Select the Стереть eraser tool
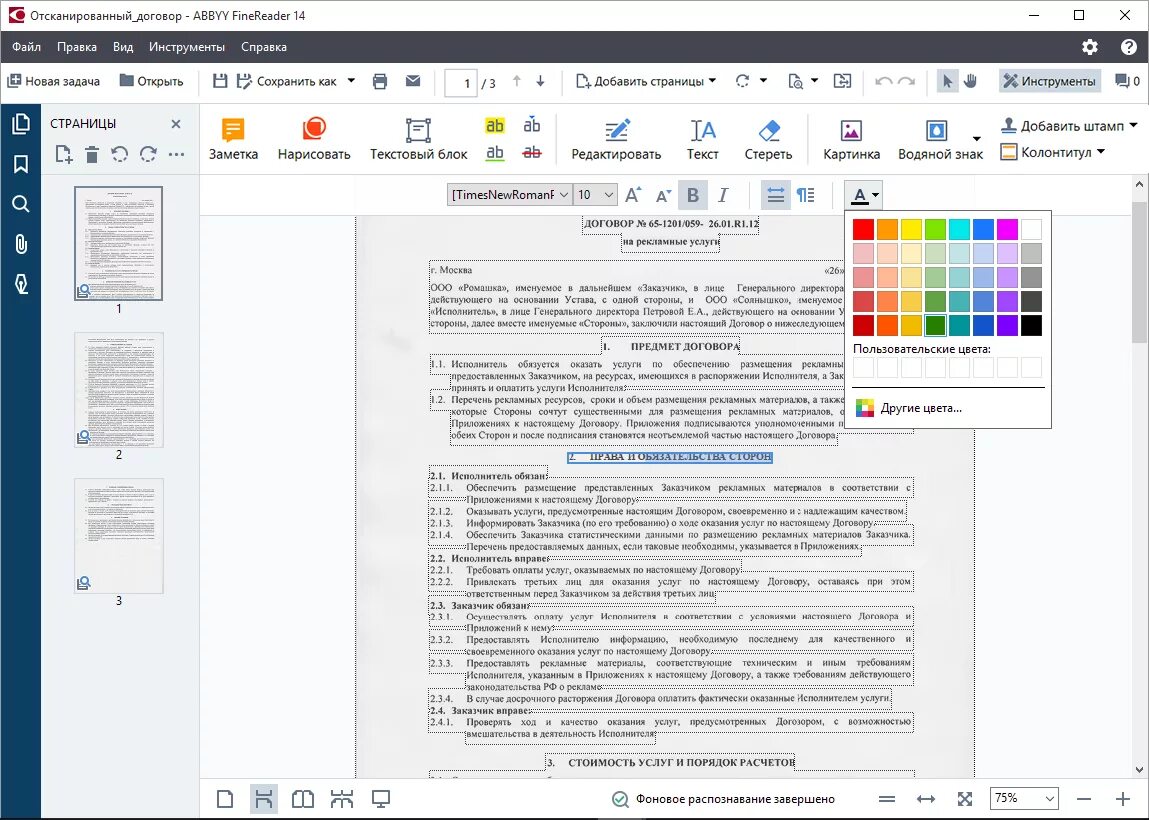1149x820 pixels. coord(768,139)
